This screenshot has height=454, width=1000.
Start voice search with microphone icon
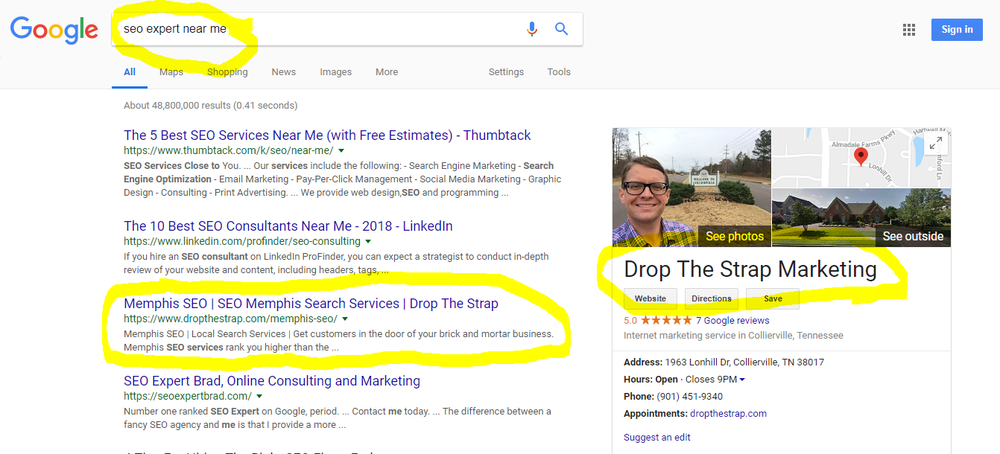click(x=532, y=29)
